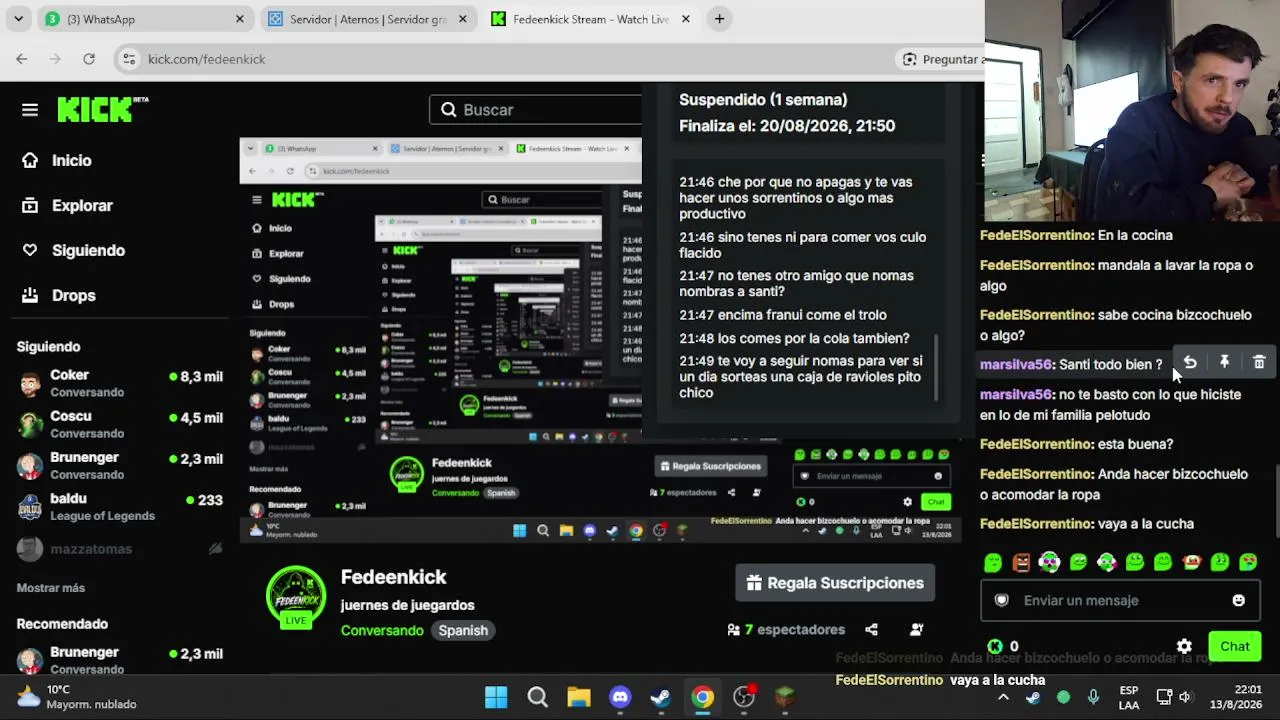Screen dimensions: 1280x720
Task: Reload the current page
Action: coord(89,59)
